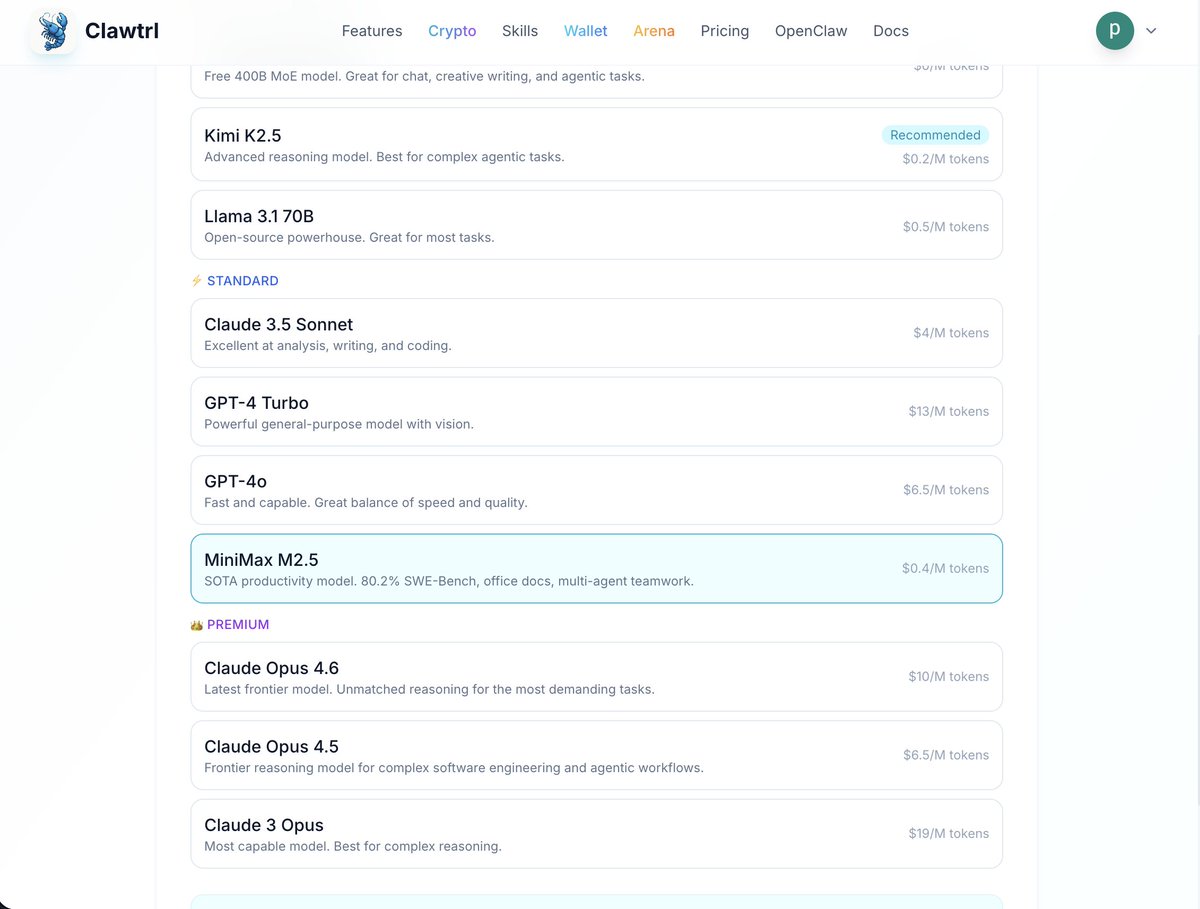Click the "$0.2/M tokens" price

click(946, 159)
